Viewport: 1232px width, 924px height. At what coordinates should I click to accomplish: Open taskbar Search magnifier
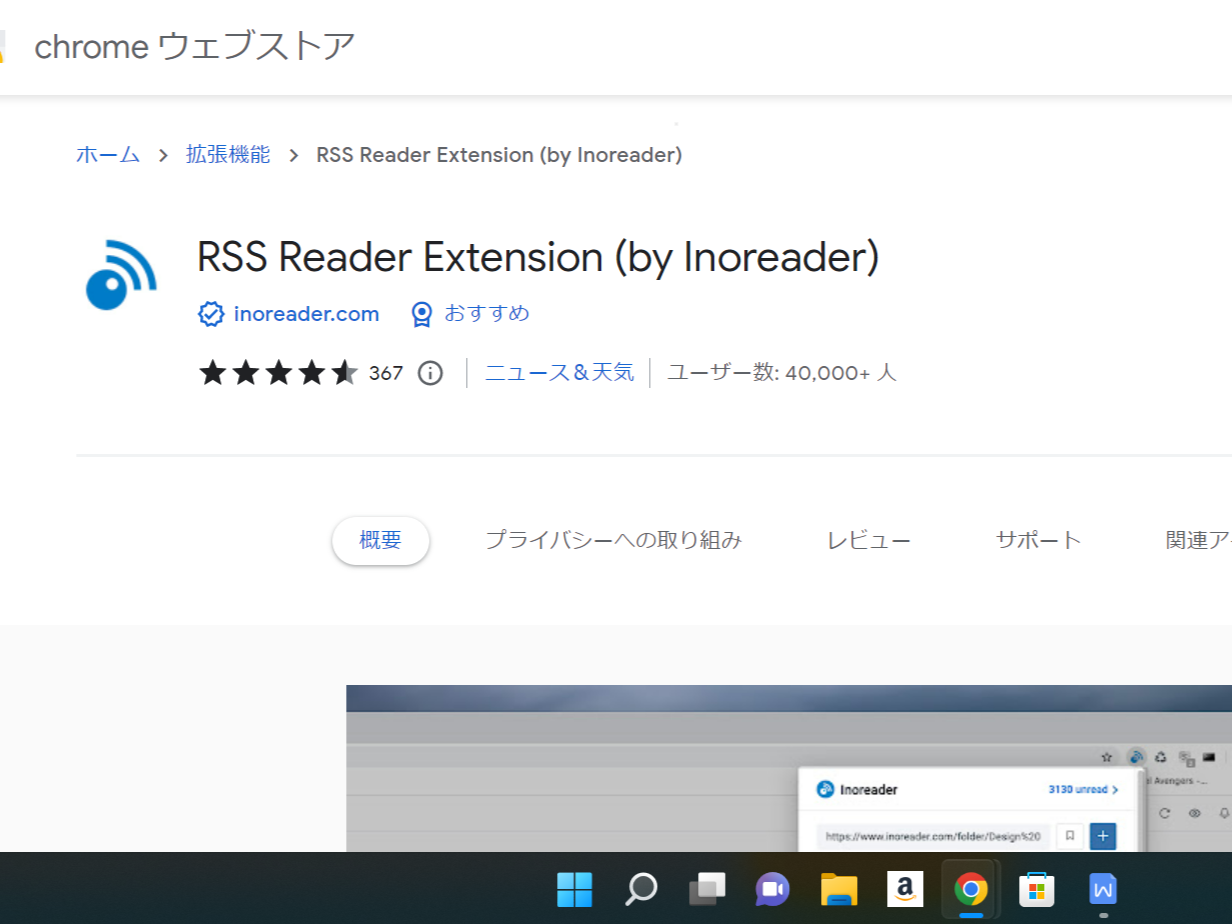tap(641, 888)
